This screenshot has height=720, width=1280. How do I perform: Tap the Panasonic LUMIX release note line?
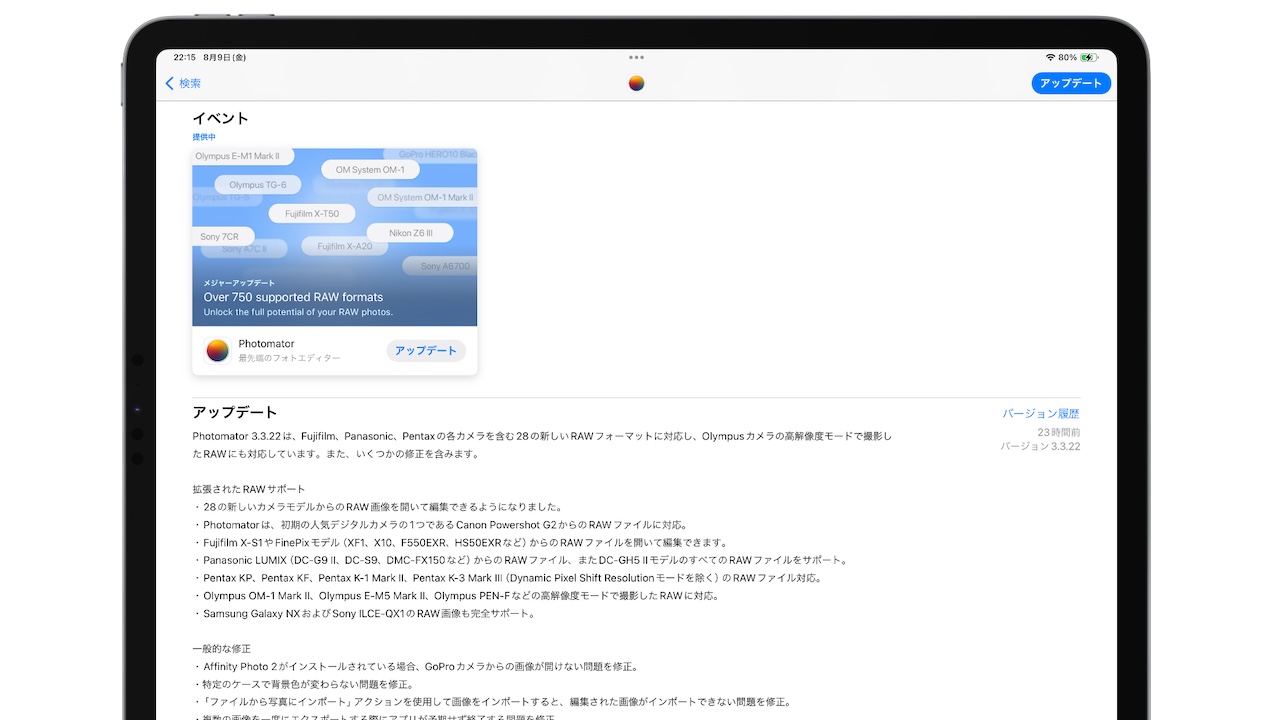coord(522,560)
